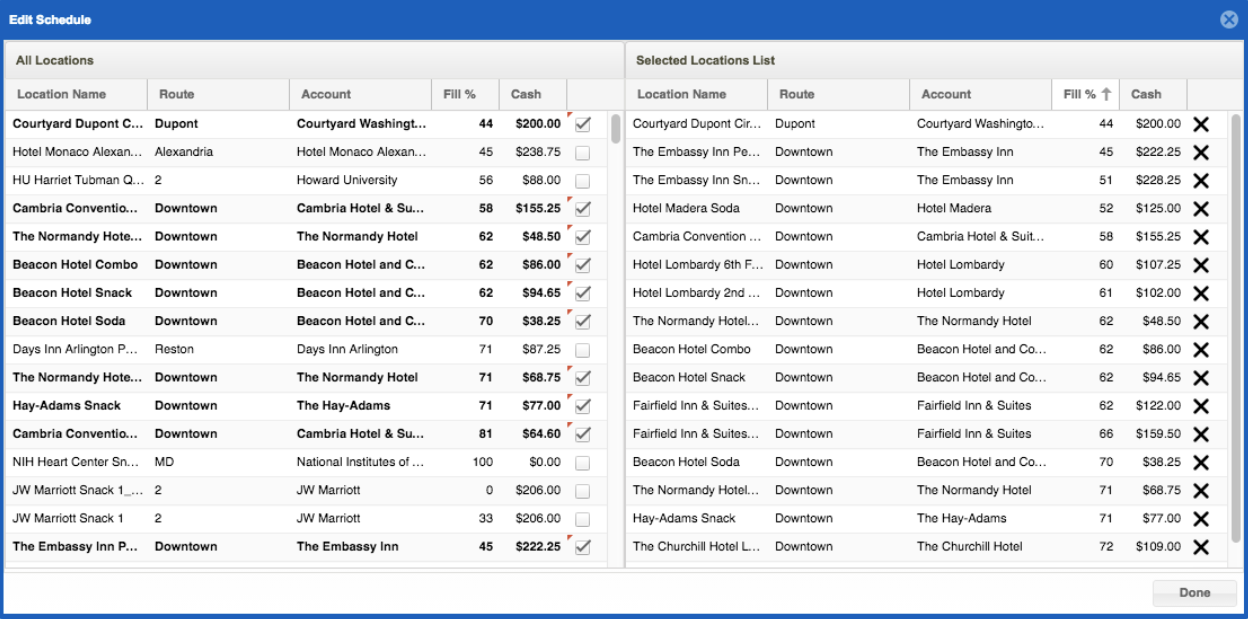Sort All Locations by Account column
Screen dimensions: 1248x620
pyautogui.click(x=360, y=94)
